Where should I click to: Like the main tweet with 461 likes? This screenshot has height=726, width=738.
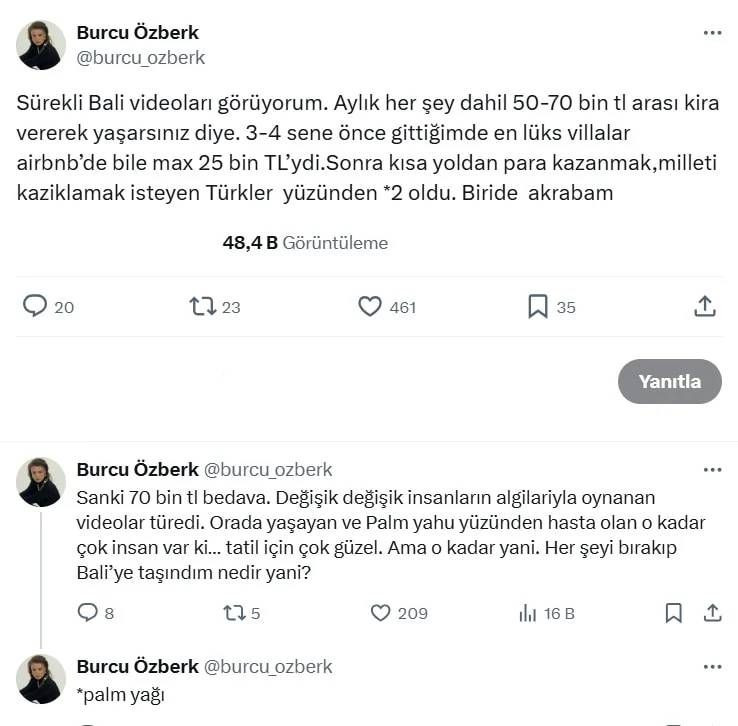click(370, 306)
